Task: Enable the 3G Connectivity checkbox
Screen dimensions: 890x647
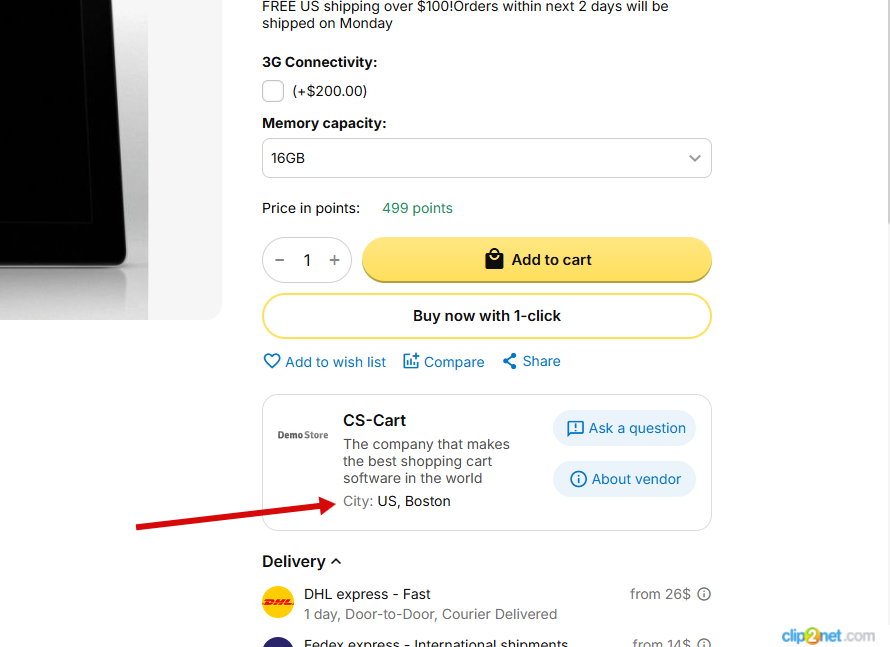Action: (273, 91)
